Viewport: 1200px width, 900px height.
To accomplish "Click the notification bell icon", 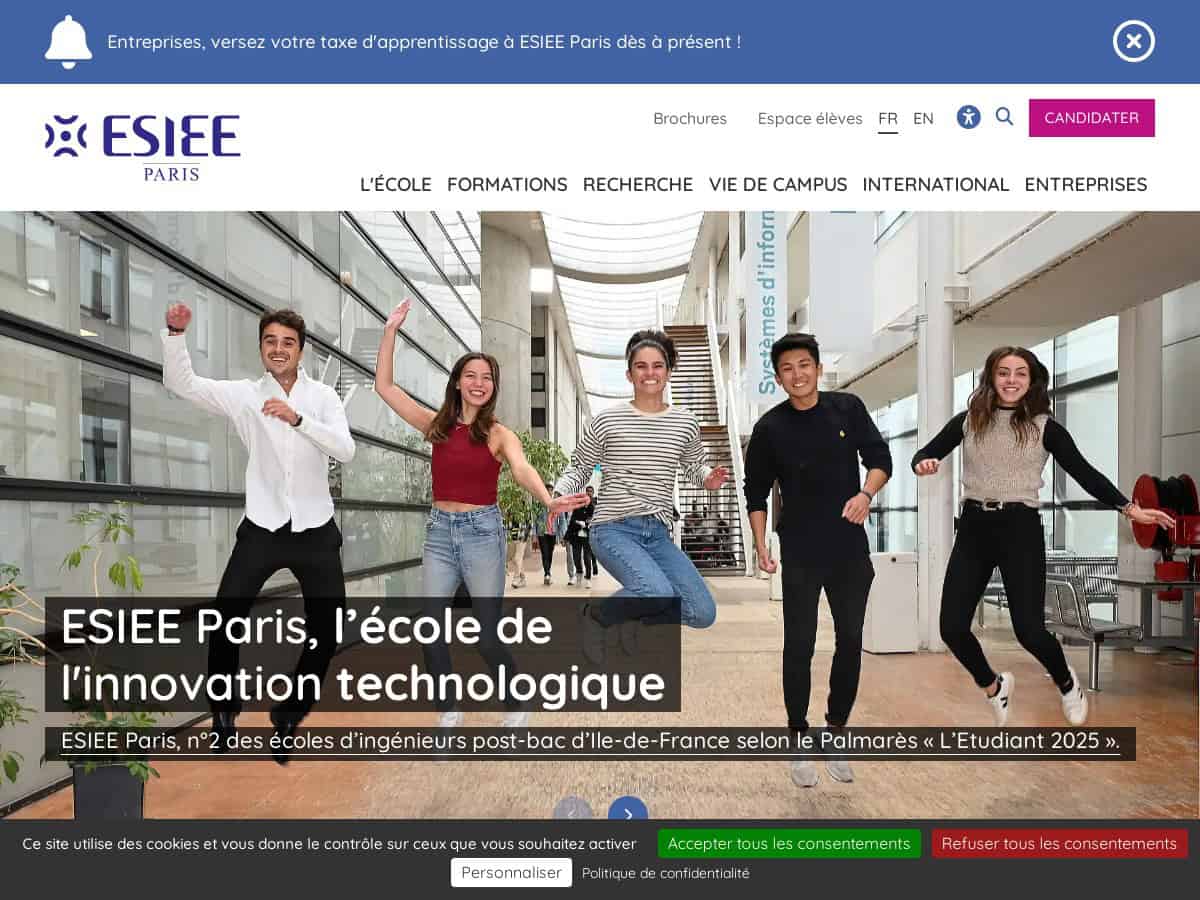I will click(68, 42).
